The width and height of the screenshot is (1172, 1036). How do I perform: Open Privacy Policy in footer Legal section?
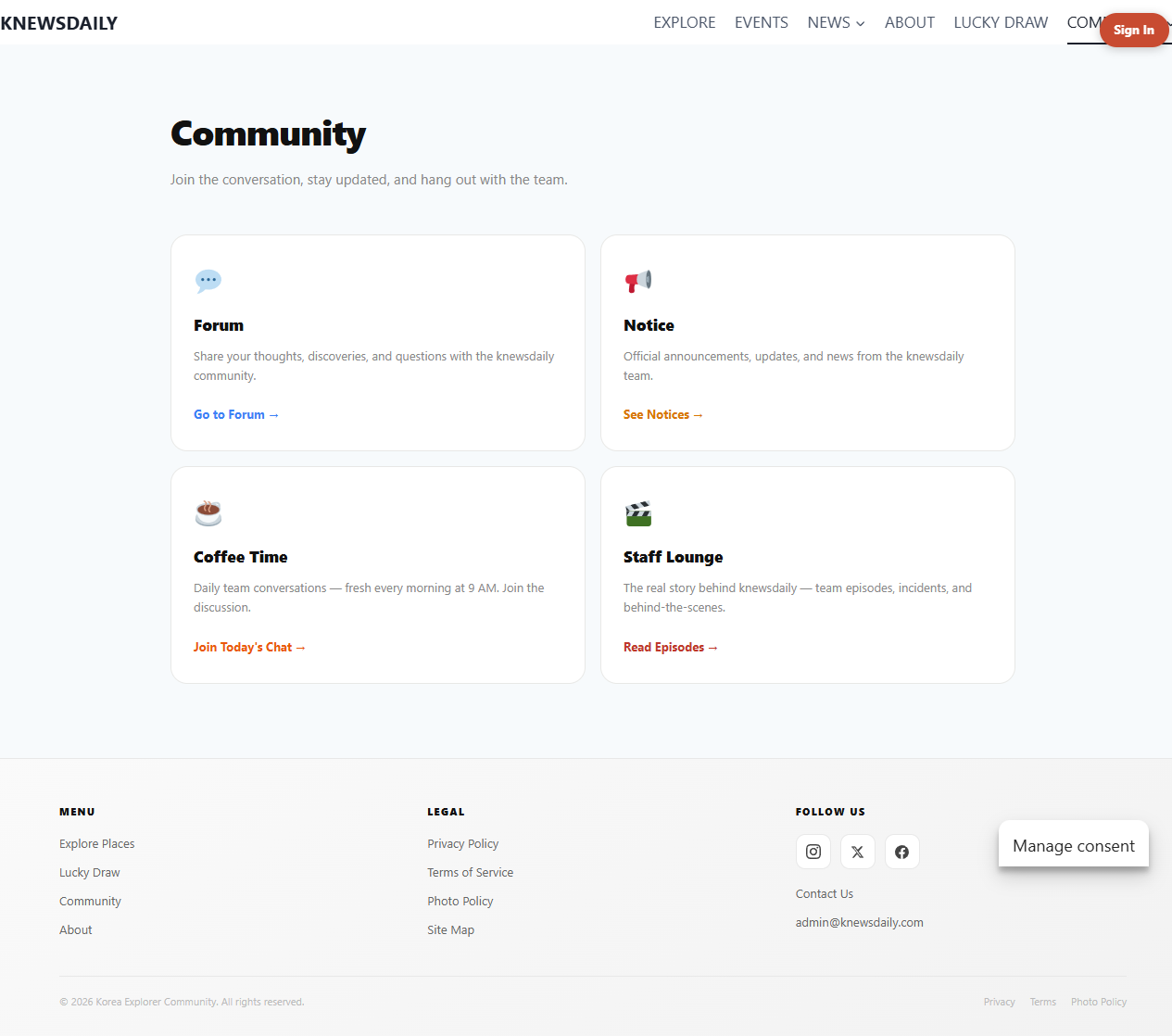(462, 843)
